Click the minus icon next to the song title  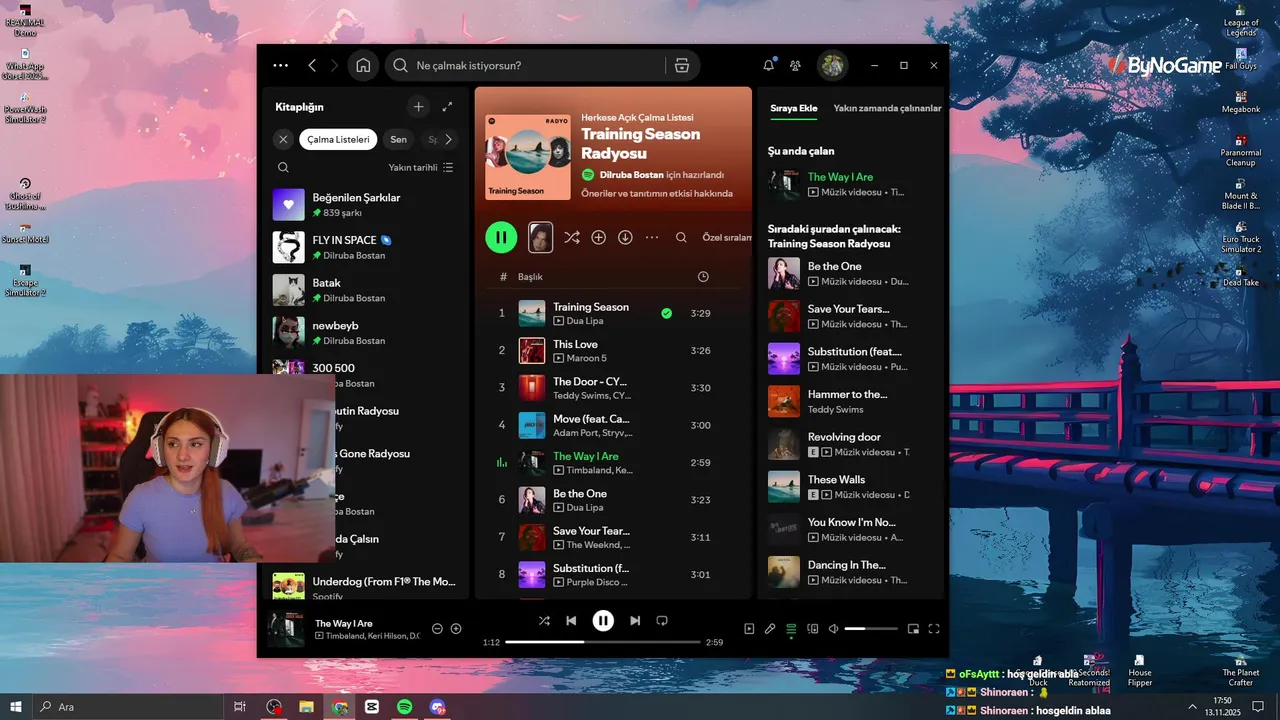pos(437,629)
